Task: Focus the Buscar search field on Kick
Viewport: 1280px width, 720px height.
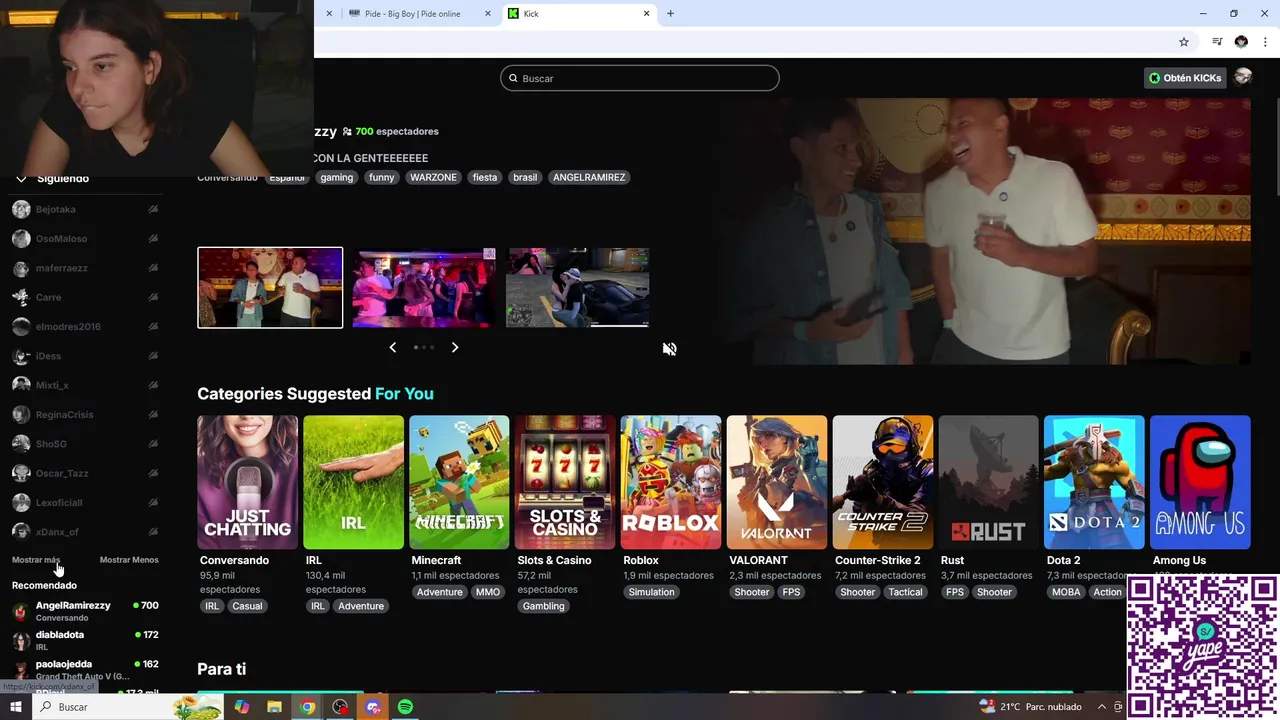Action: click(x=640, y=78)
